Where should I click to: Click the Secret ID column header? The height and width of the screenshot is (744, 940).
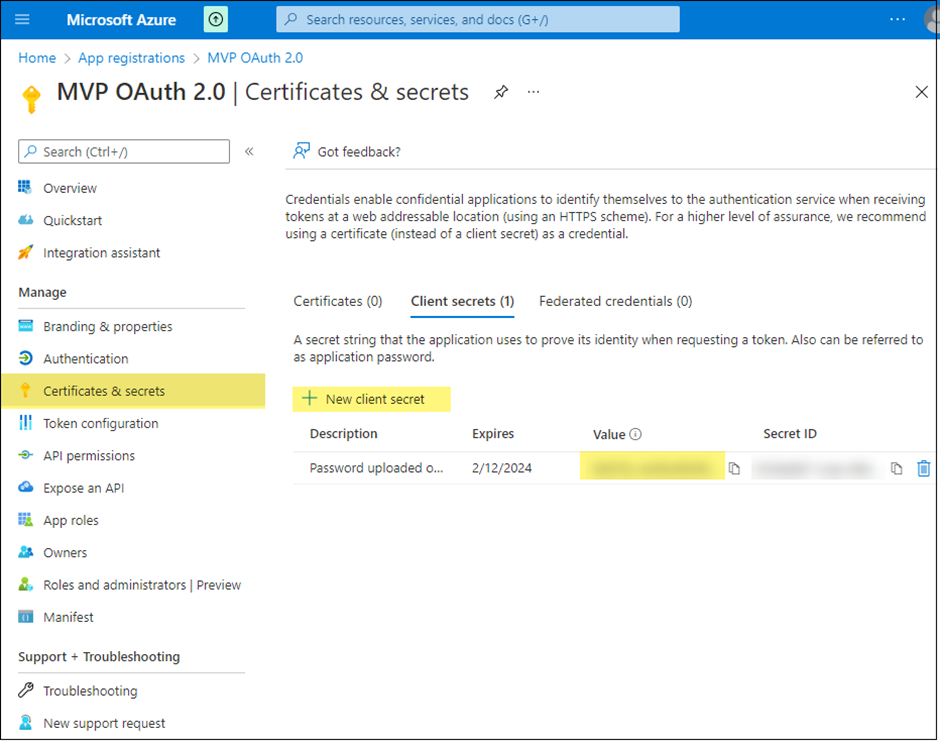(x=790, y=434)
